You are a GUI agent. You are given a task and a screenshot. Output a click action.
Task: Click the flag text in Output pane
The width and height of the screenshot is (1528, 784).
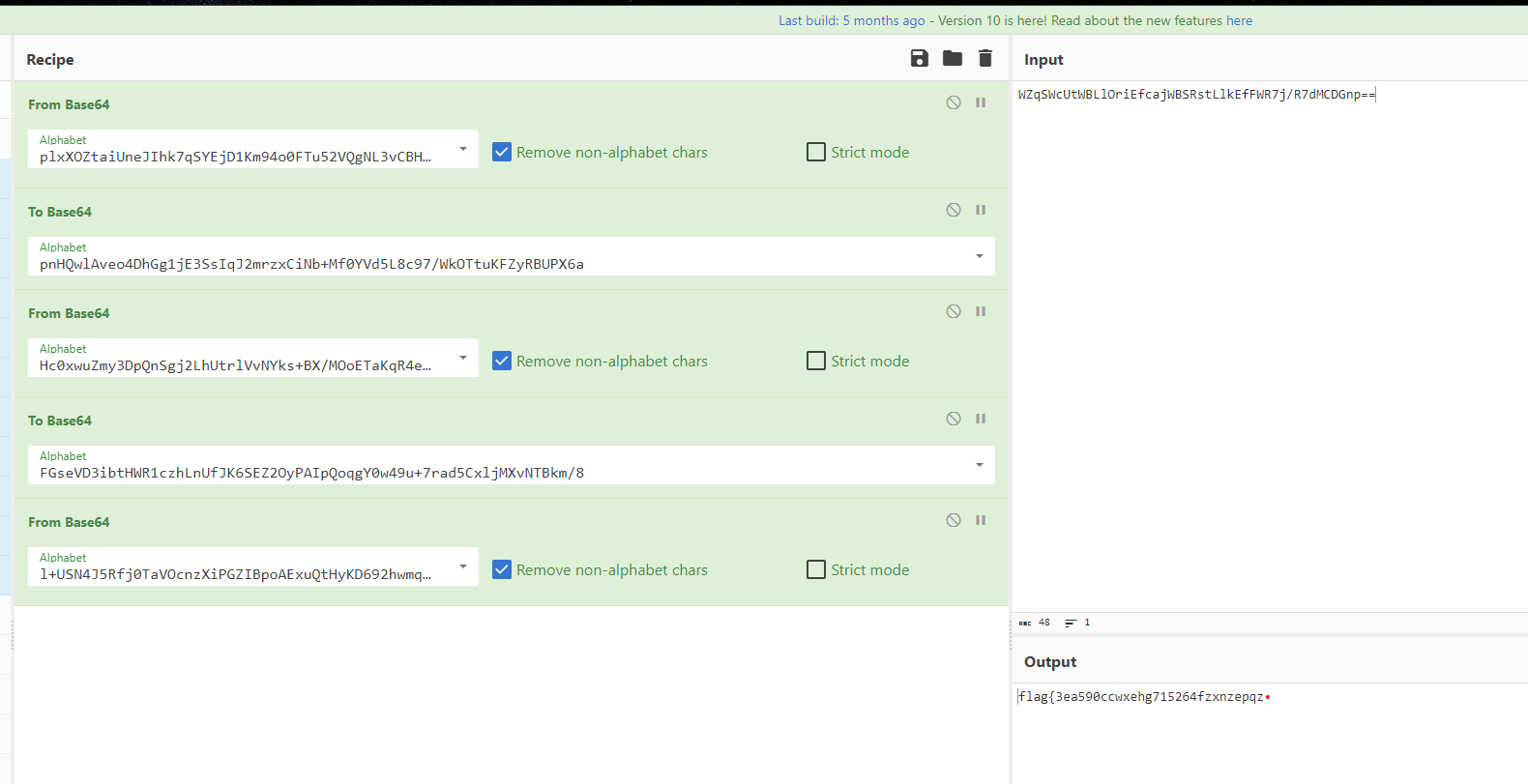(x=1141, y=697)
